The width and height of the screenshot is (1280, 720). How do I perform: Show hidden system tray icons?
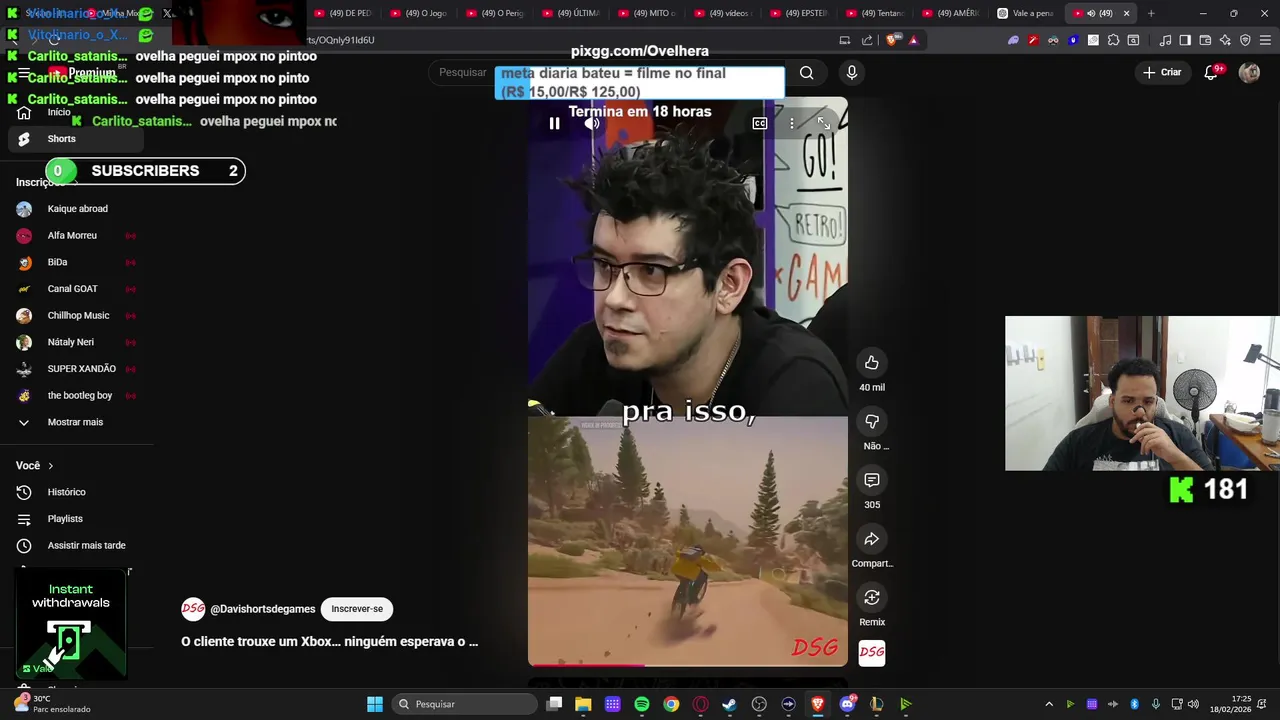click(1048, 704)
